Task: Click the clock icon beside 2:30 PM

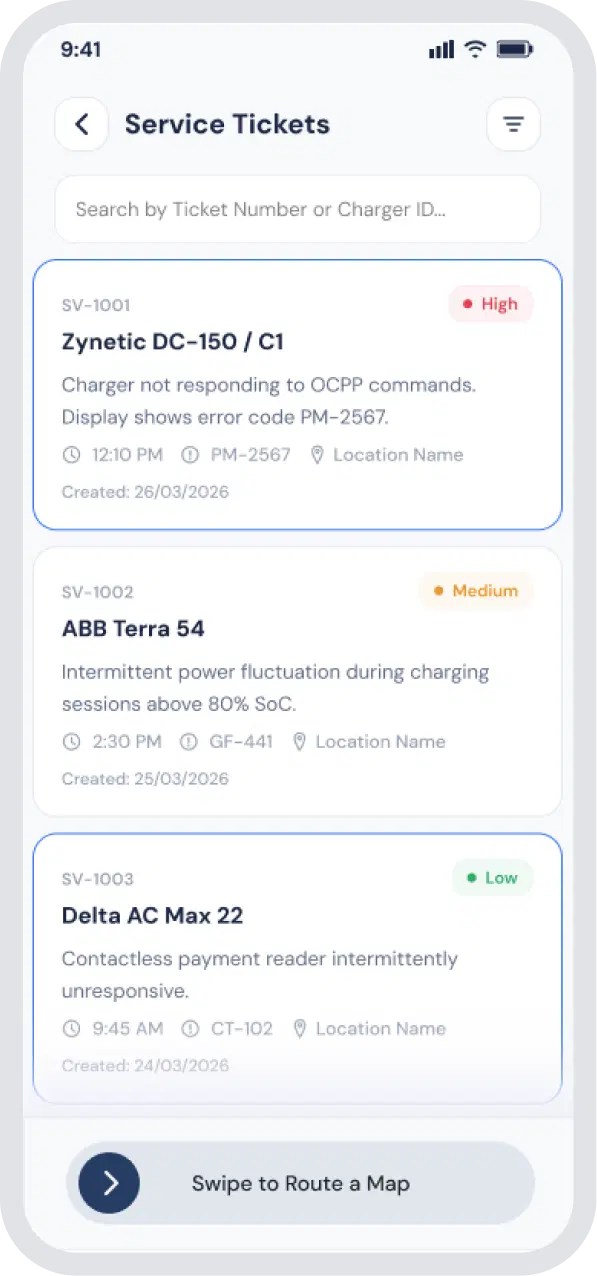Action: point(71,742)
